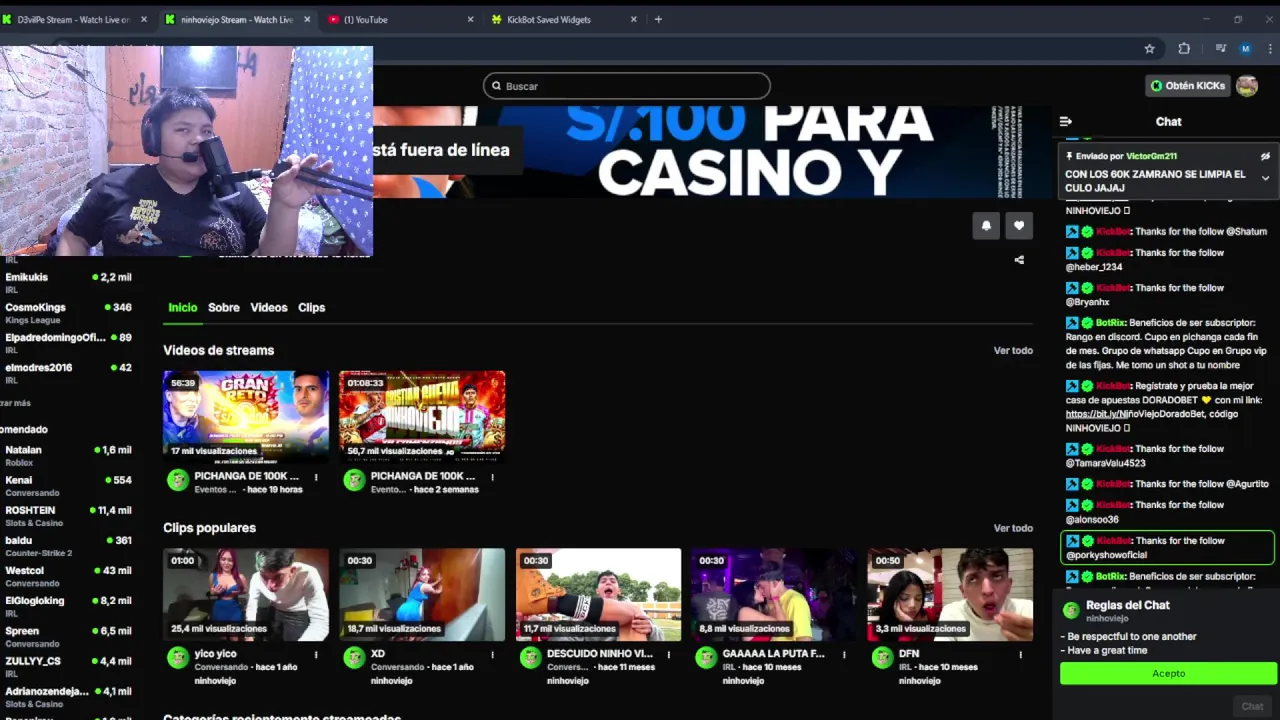This screenshot has width=1280, height=720.
Task: Switch to the YouTube browser tab
Action: pos(402,19)
